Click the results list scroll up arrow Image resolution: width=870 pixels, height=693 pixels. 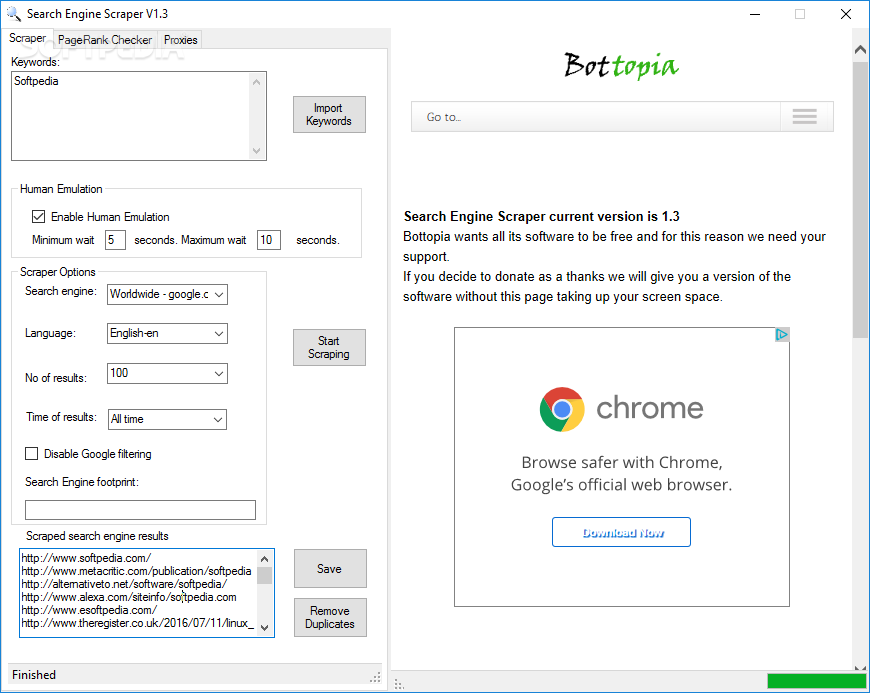pyautogui.click(x=265, y=559)
